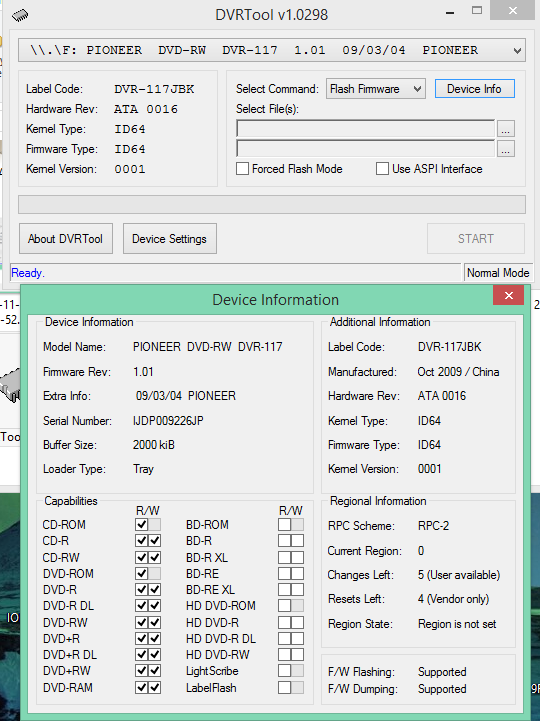Toggle BD-RE XL read checkbox
The image size is (540, 721).
coord(284,589)
